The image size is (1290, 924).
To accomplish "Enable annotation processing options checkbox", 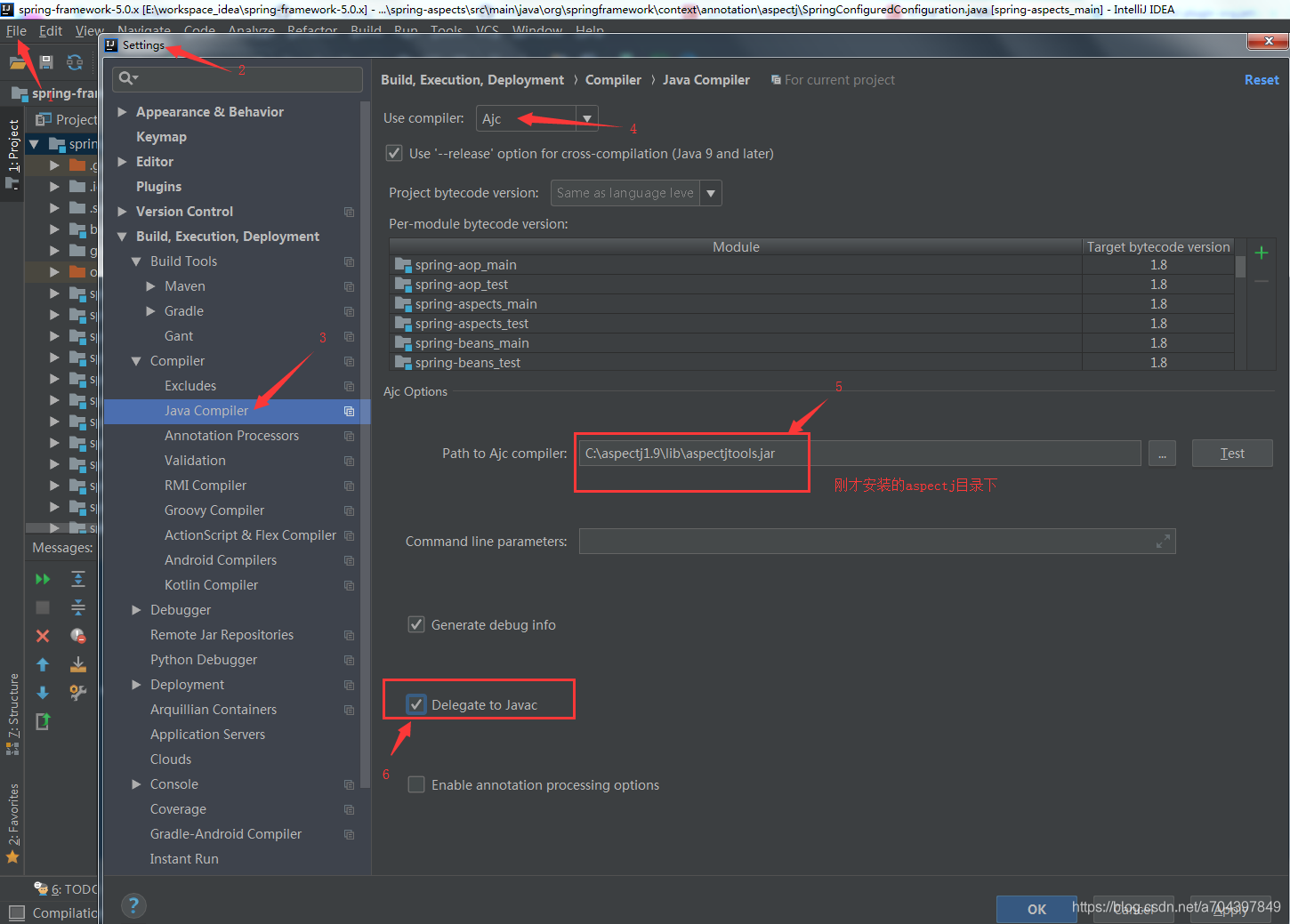I will coord(415,784).
